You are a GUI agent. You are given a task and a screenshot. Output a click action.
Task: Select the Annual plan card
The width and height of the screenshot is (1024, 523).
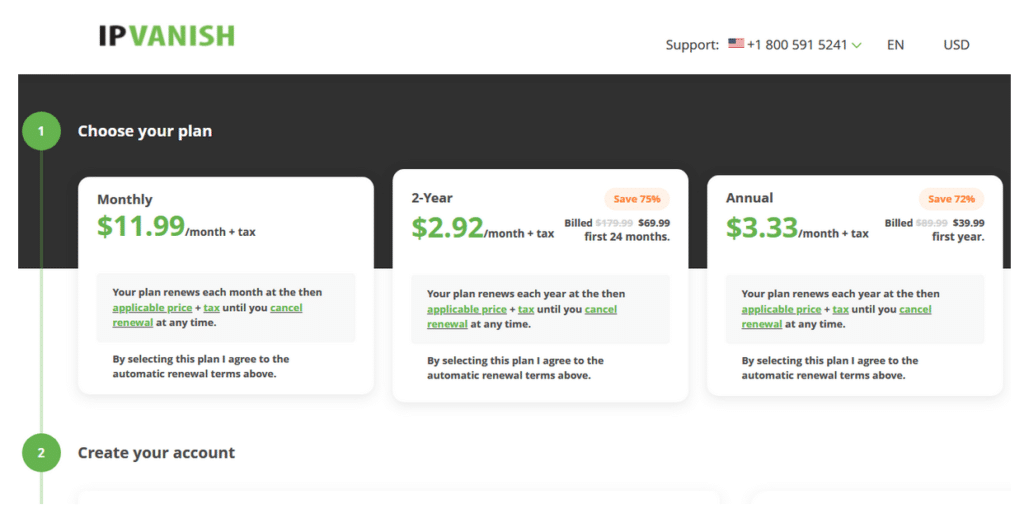(854, 285)
